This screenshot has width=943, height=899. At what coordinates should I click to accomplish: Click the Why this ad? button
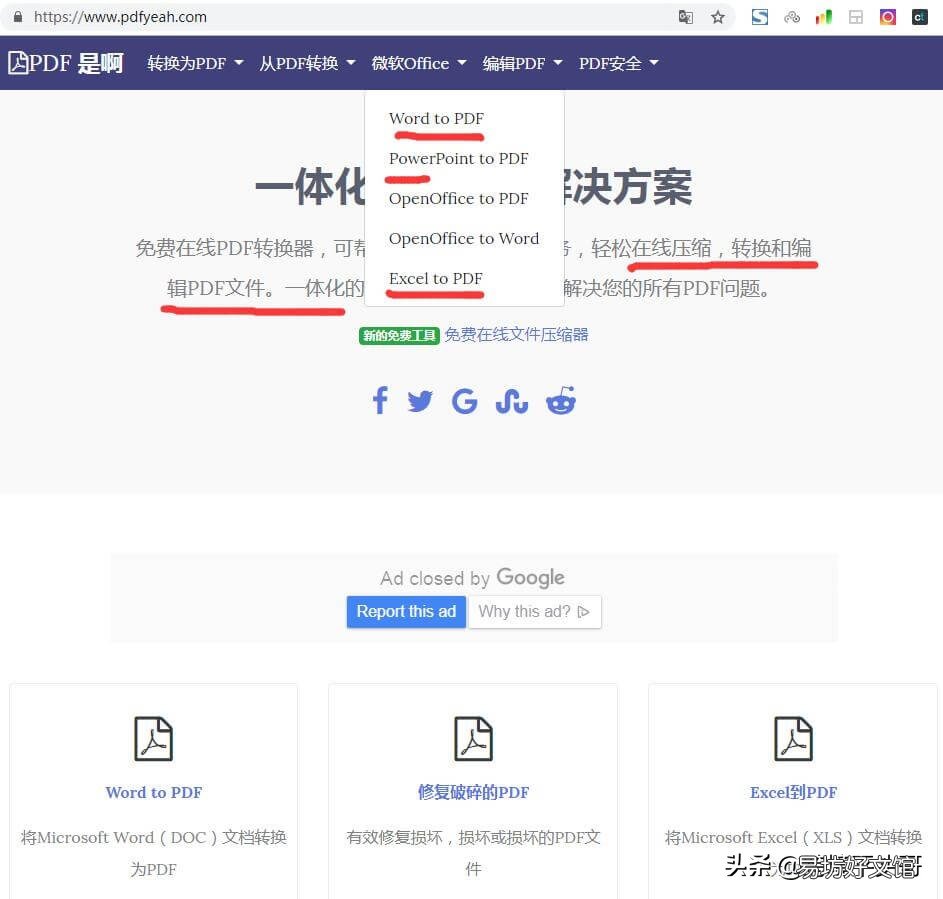tap(534, 612)
